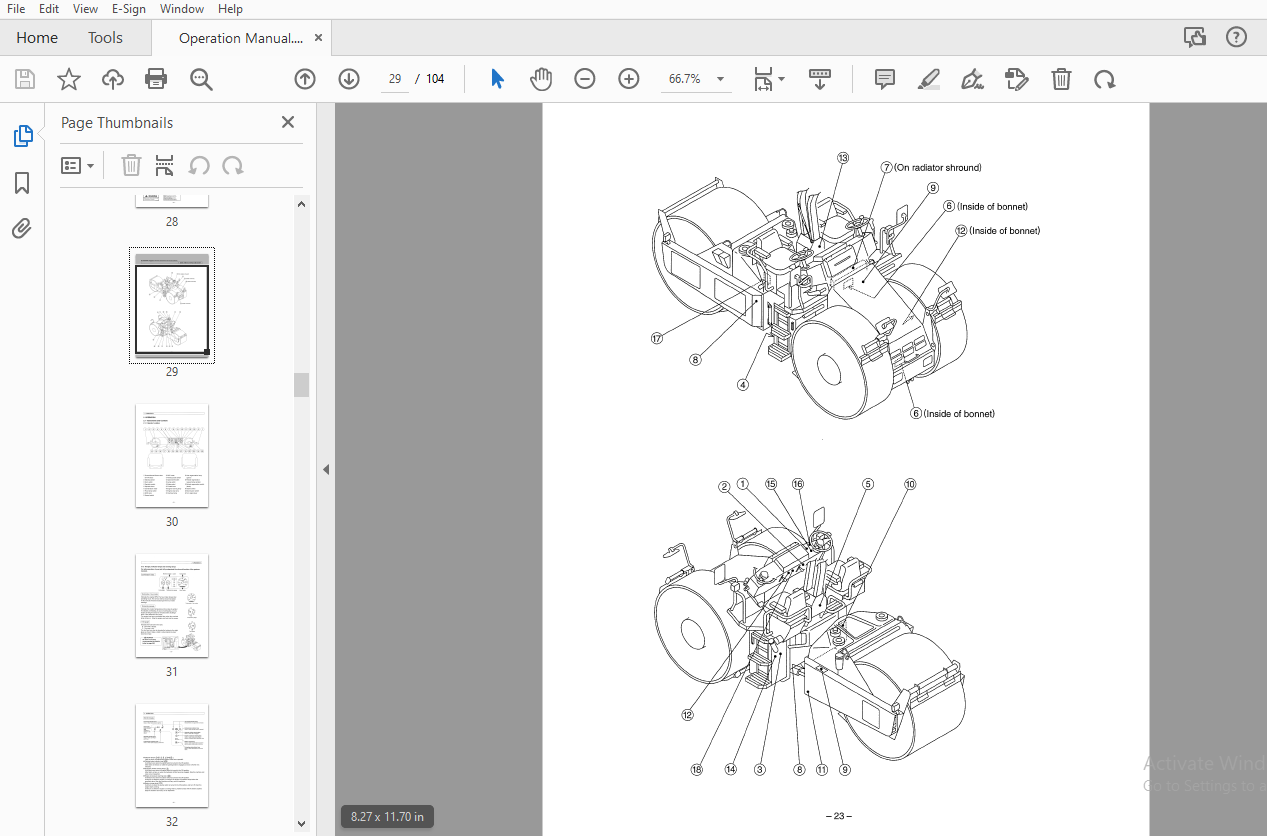Click the 8.27 x 11.70 in page size label
Screen dimensions: 1267x836
[x=387, y=817]
